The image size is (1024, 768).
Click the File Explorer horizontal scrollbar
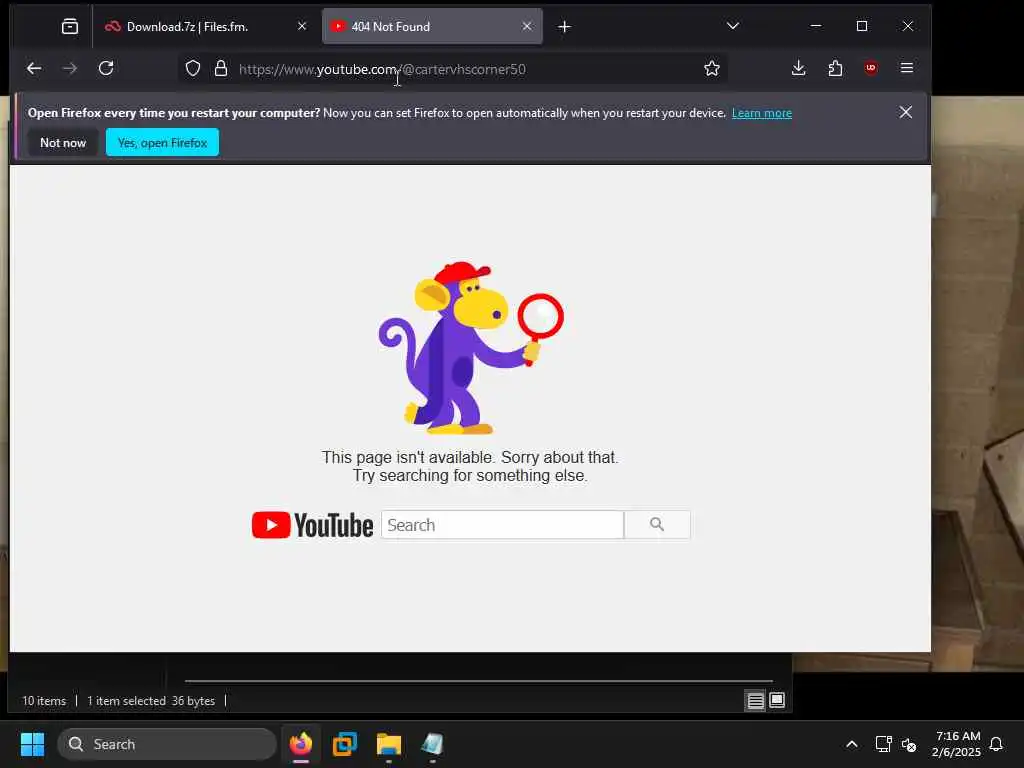(479, 680)
